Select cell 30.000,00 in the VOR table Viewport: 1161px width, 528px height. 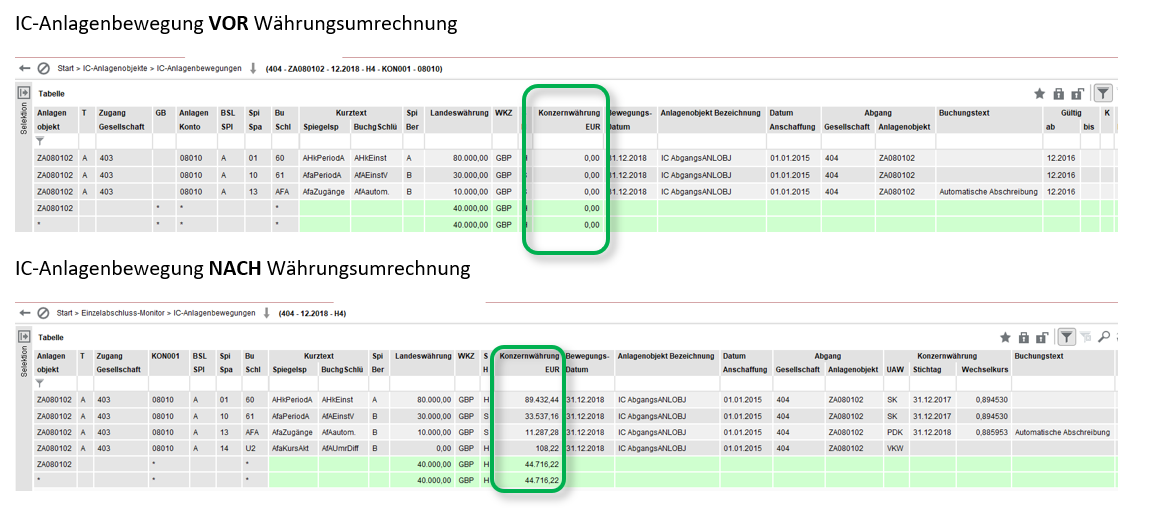pyautogui.click(x=459, y=174)
